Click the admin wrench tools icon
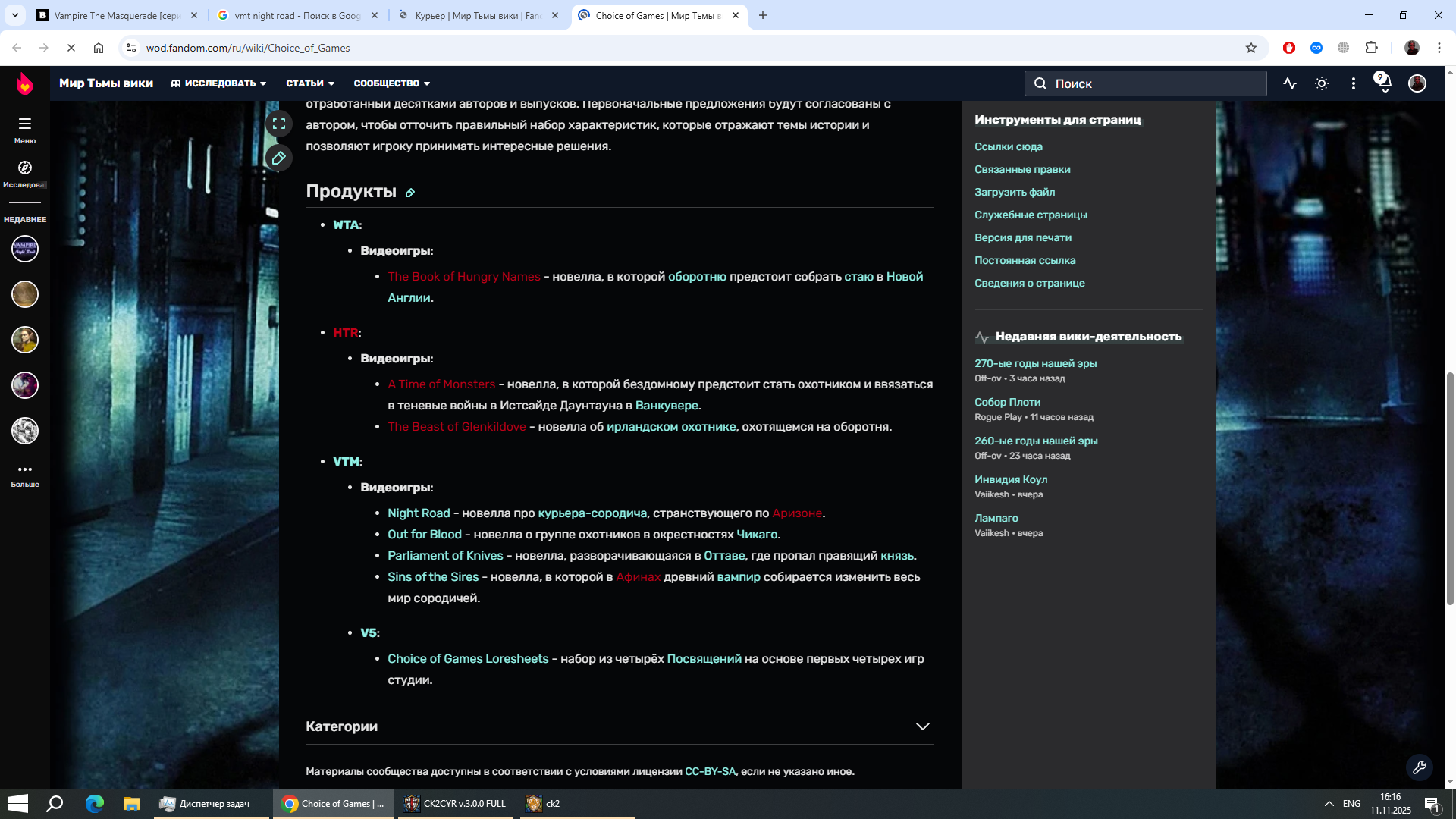Screen dimensions: 1456x819 (1419, 767)
